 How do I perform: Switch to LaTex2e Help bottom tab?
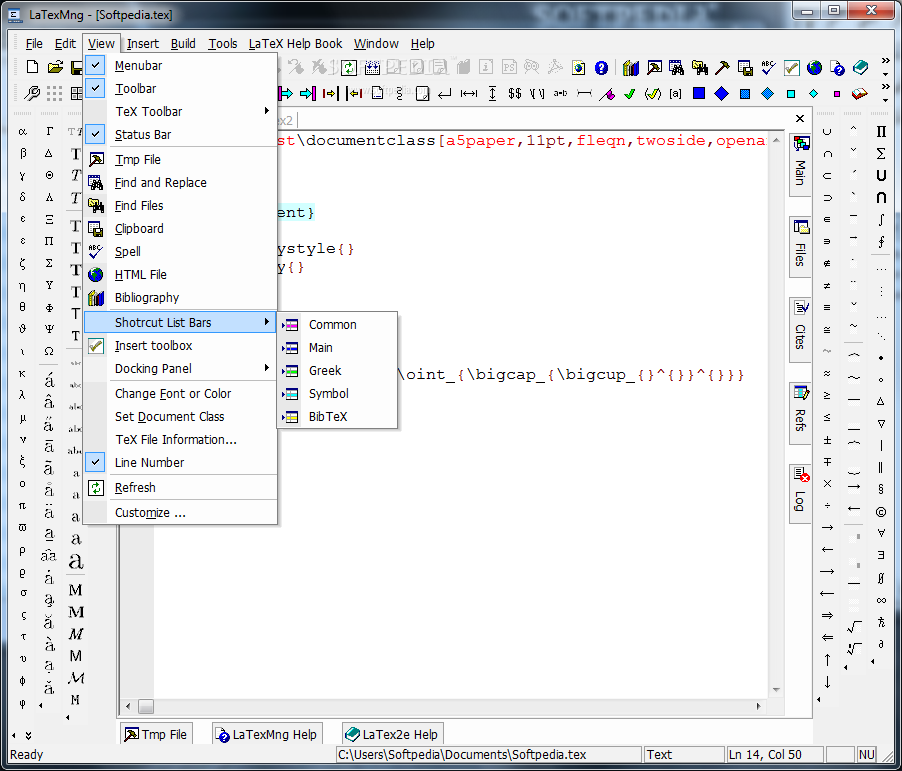(392, 735)
